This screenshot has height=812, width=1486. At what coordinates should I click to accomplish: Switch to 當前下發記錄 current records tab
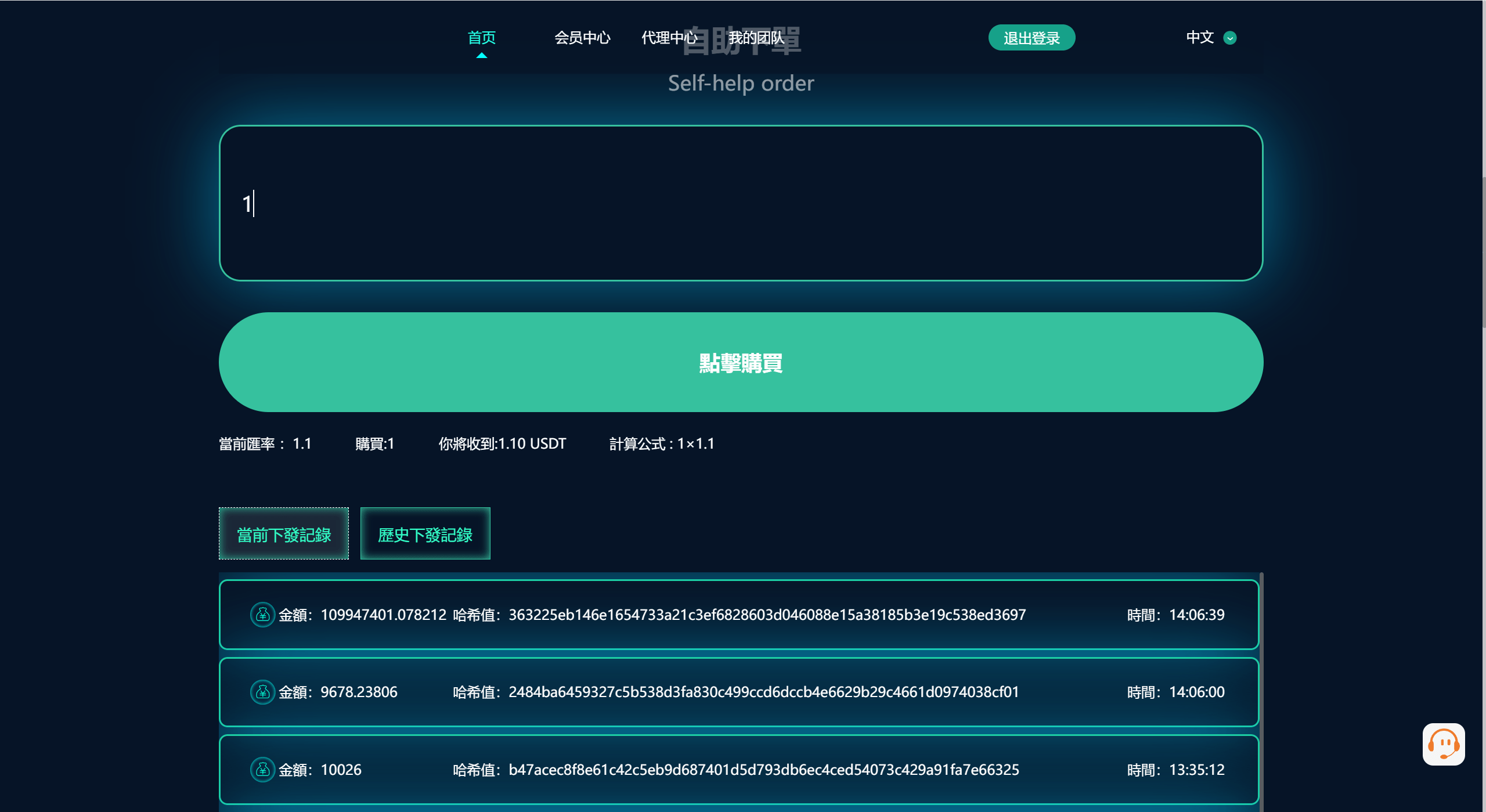284,534
